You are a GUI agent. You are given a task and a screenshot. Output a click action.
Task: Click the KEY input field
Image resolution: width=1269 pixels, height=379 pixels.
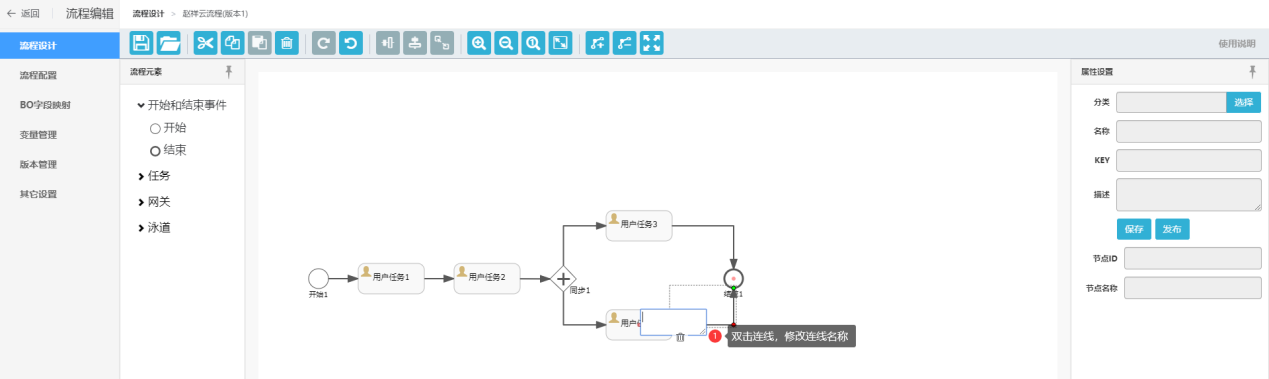pyautogui.click(x=1189, y=160)
